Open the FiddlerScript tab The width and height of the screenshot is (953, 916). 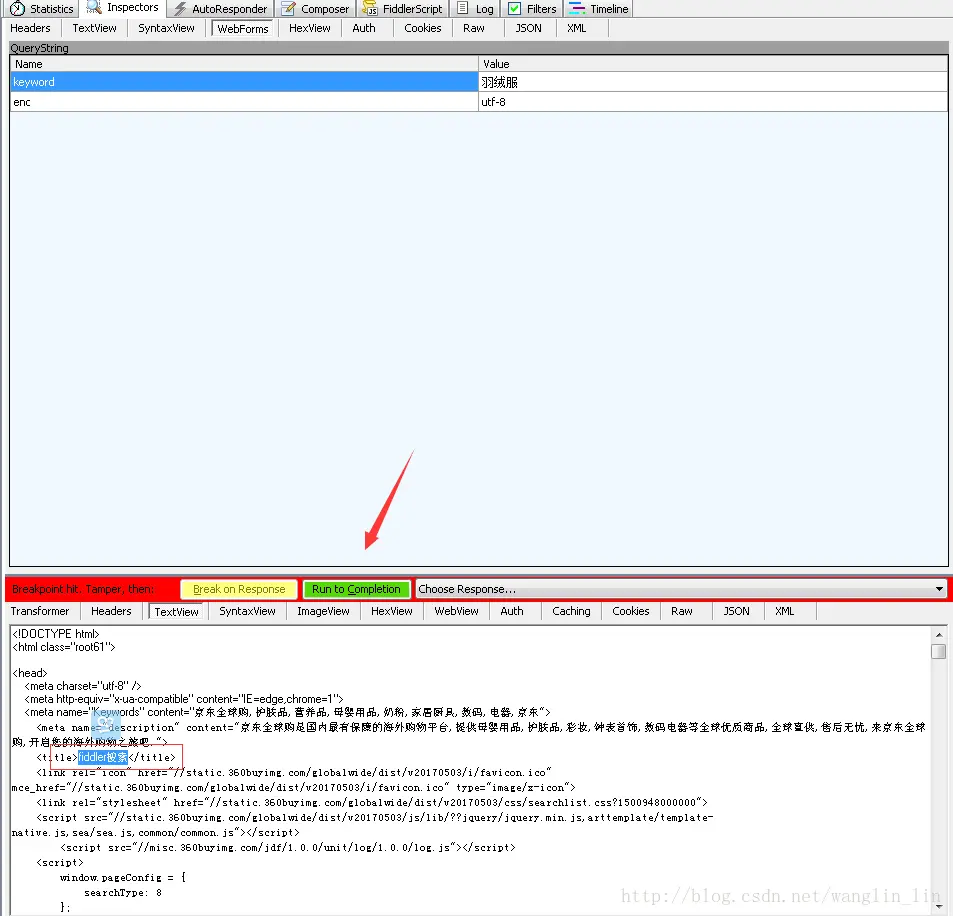pos(402,9)
